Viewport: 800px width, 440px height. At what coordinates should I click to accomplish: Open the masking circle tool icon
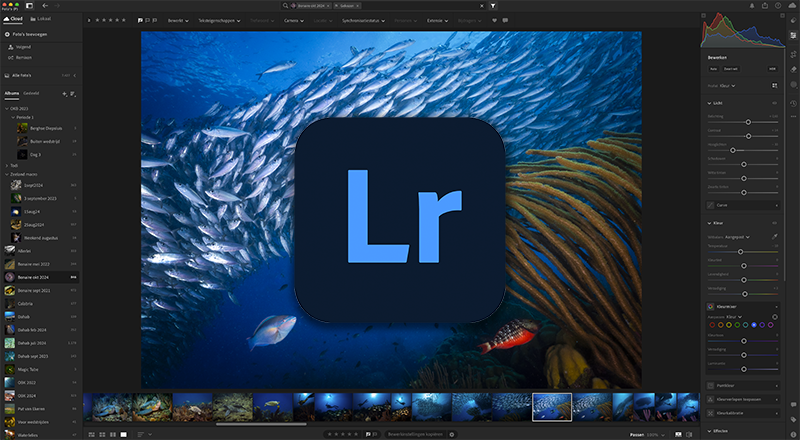tap(793, 85)
